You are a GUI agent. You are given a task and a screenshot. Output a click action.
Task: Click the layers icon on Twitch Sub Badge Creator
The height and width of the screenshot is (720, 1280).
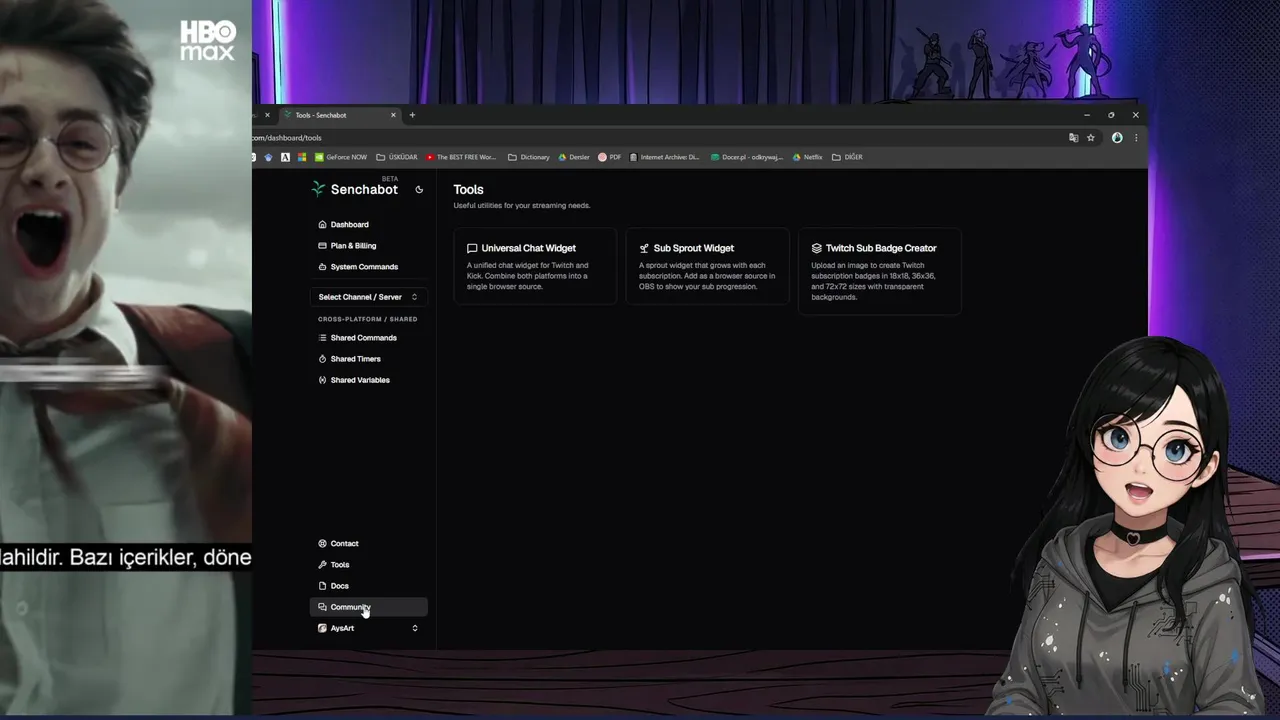point(817,248)
